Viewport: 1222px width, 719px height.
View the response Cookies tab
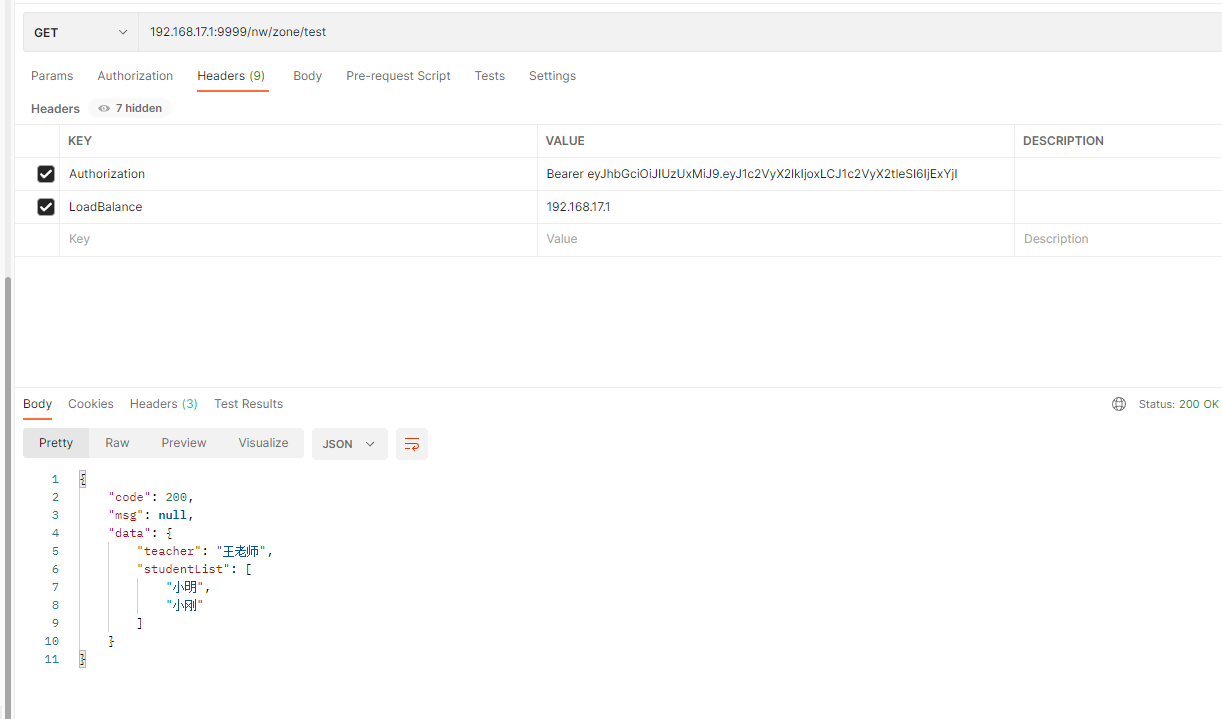coord(91,404)
